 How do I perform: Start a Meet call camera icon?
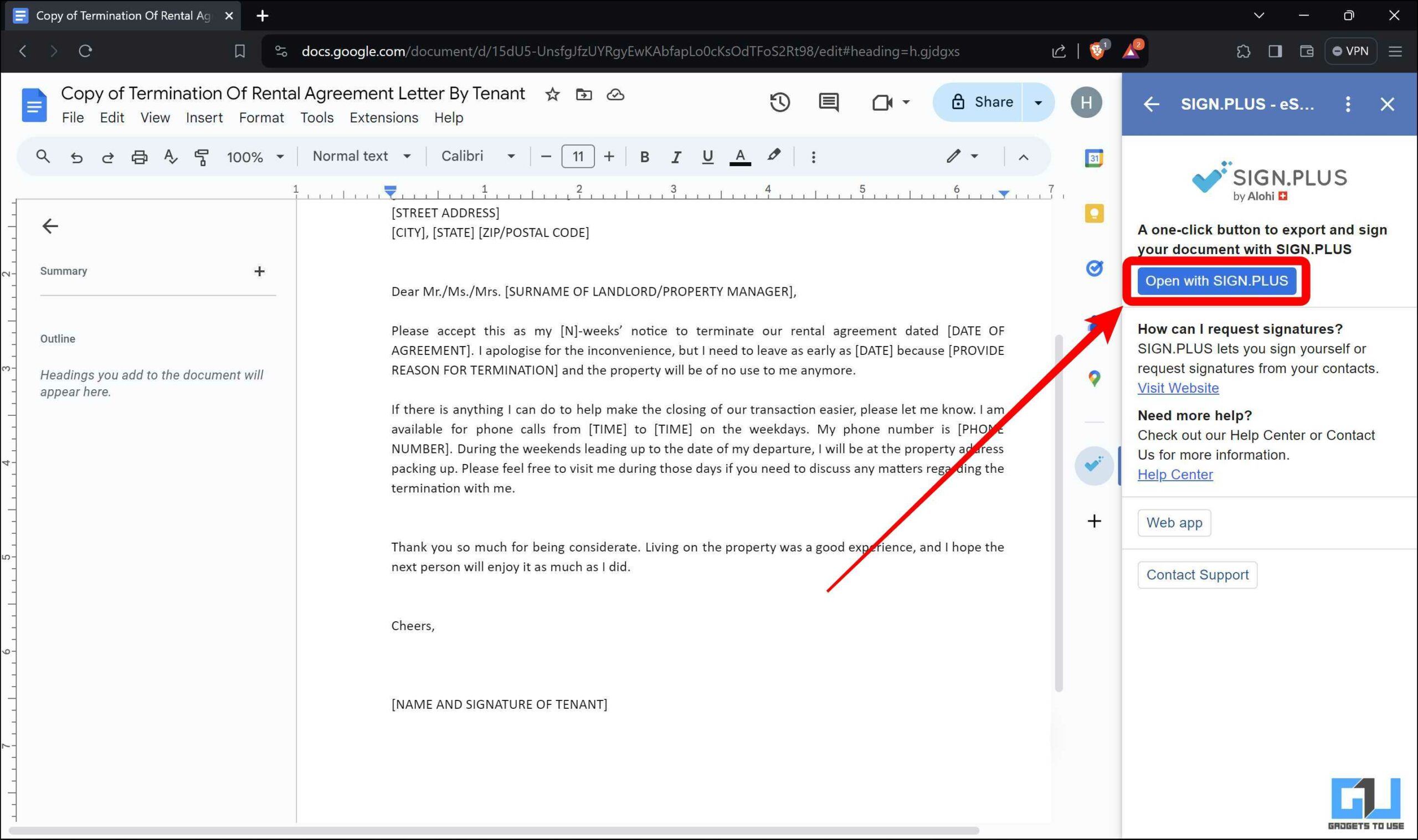[x=881, y=102]
